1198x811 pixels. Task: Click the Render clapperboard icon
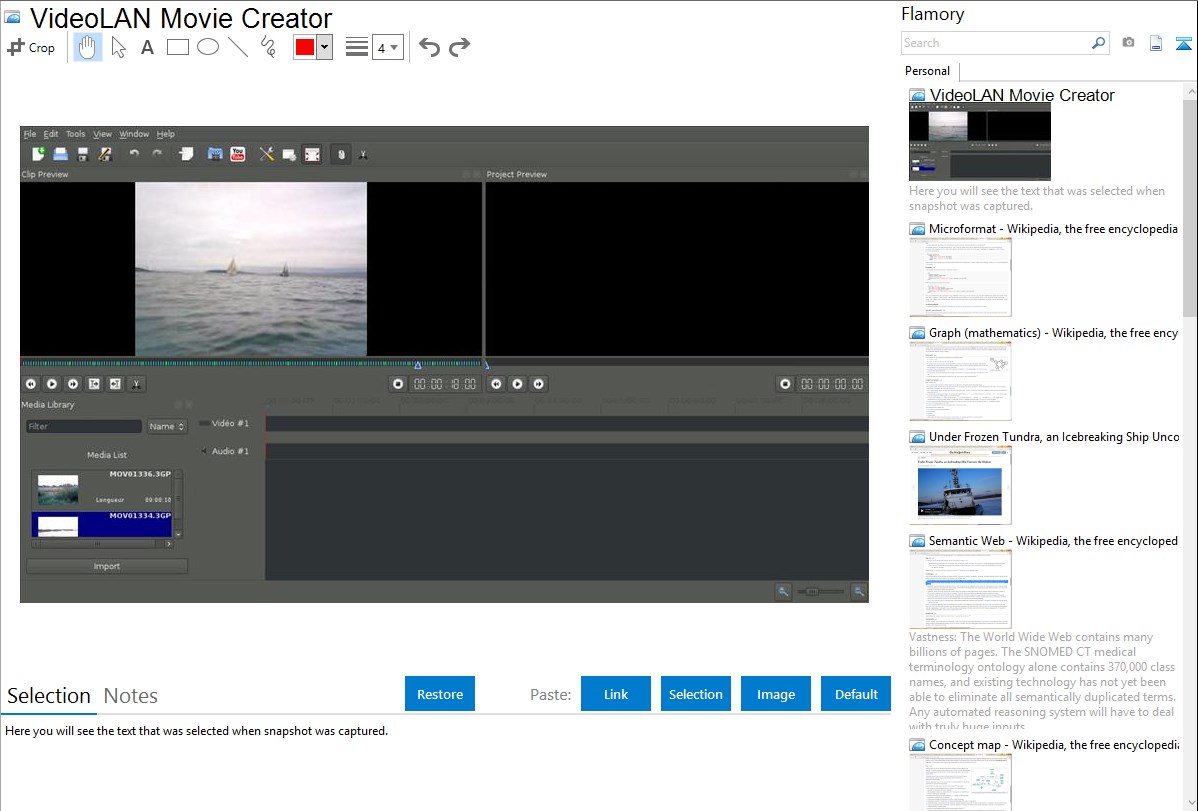tap(215, 154)
